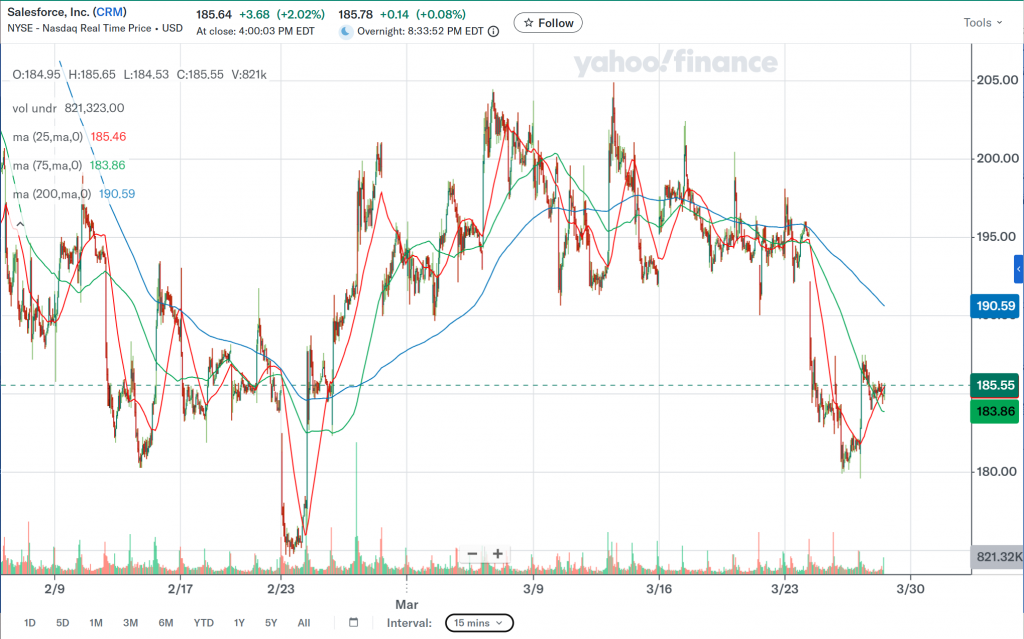This screenshot has width=1024, height=639.
Task: Click the star Follow button
Action: tap(548, 23)
